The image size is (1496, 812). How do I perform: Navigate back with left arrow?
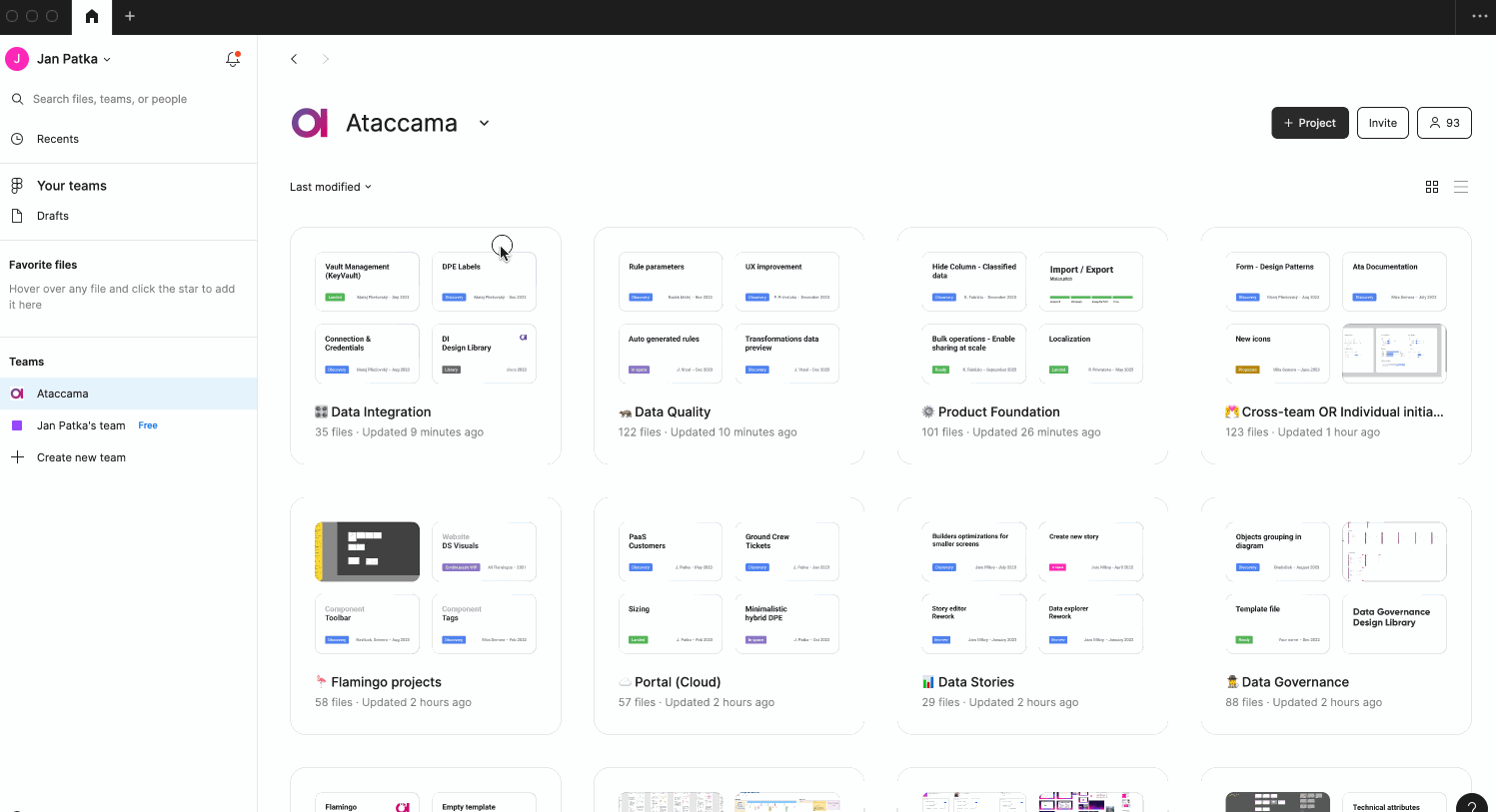click(x=294, y=59)
